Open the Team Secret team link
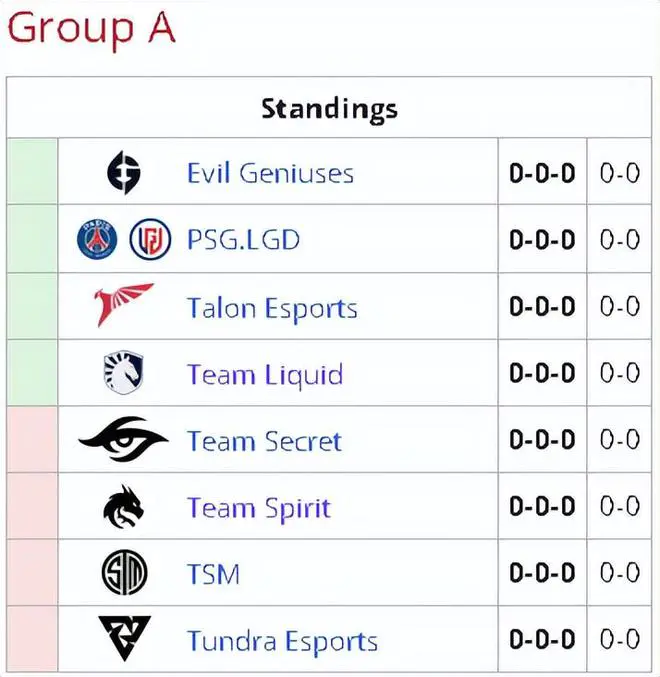This screenshot has width=660, height=677. pos(264,441)
